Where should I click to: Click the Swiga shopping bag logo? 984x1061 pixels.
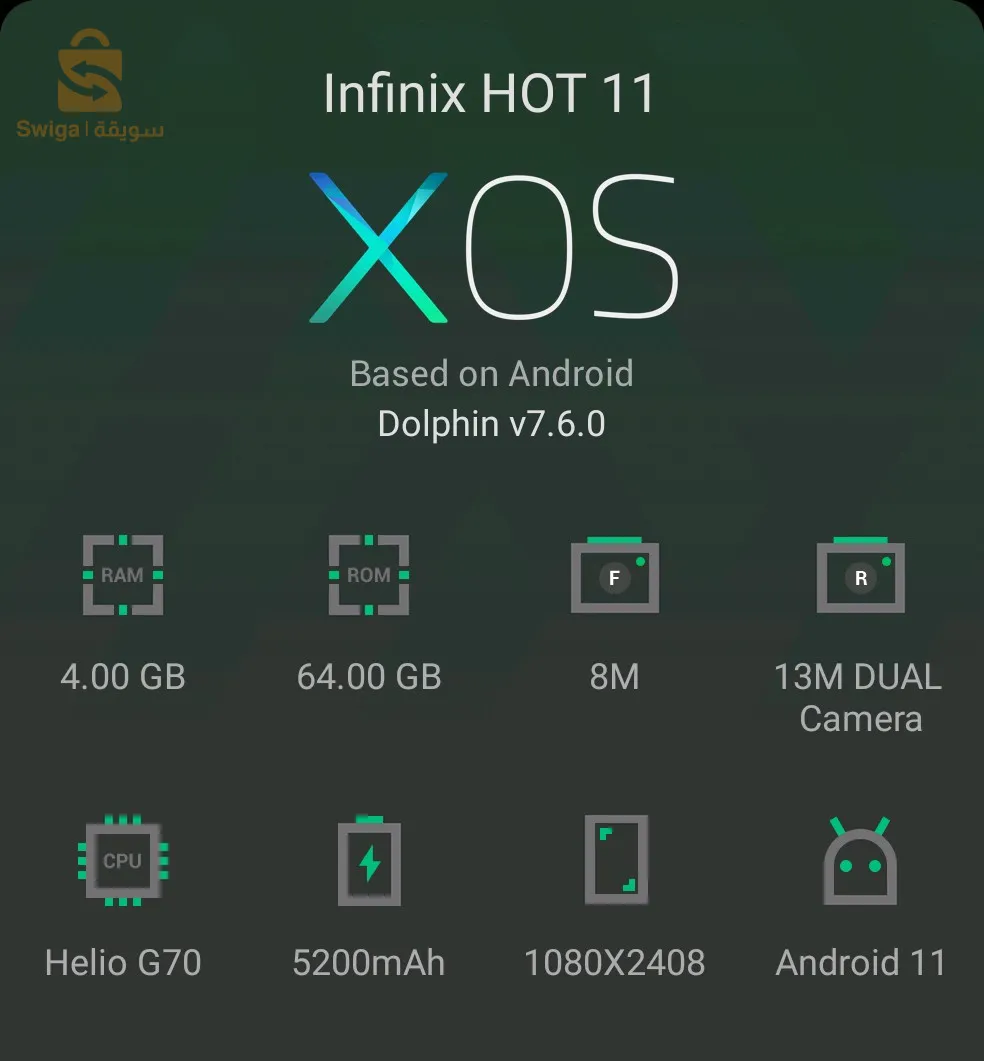pyautogui.click(x=90, y=85)
